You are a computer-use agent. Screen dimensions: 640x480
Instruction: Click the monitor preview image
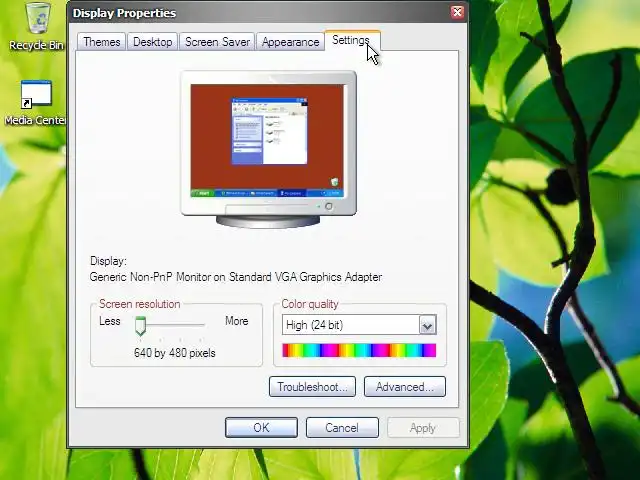pyautogui.click(x=268, y=149)
